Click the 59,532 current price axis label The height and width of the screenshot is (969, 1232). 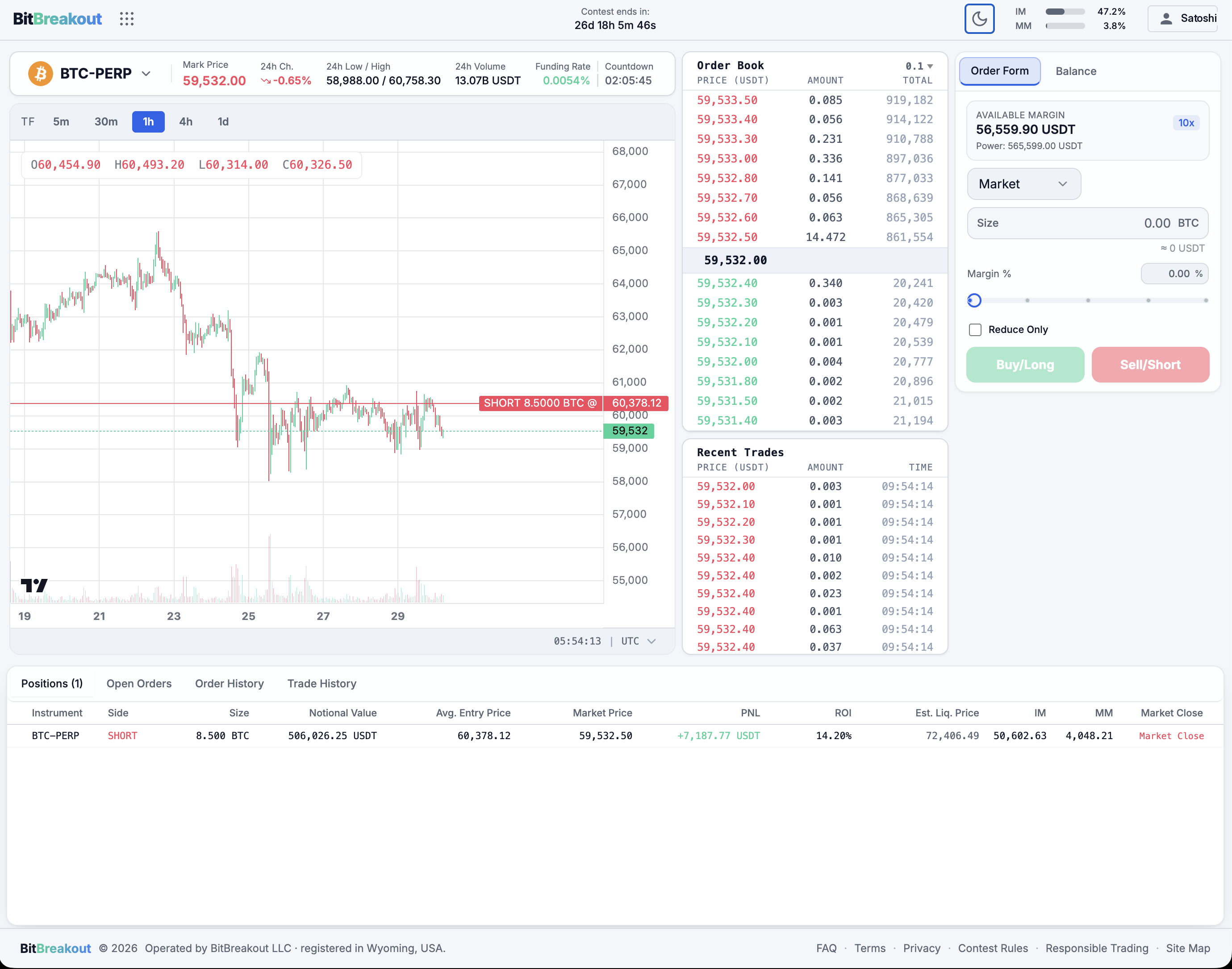coord(629,431)
